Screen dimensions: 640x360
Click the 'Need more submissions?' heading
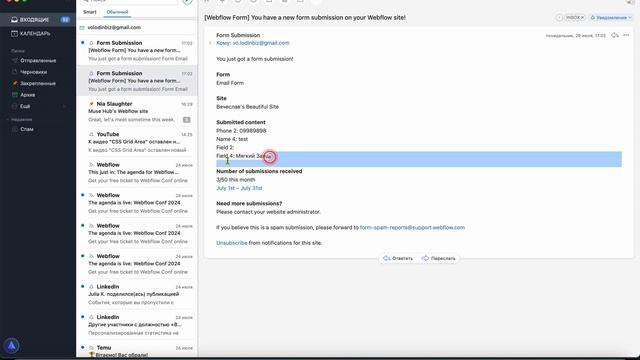[249, 203]
